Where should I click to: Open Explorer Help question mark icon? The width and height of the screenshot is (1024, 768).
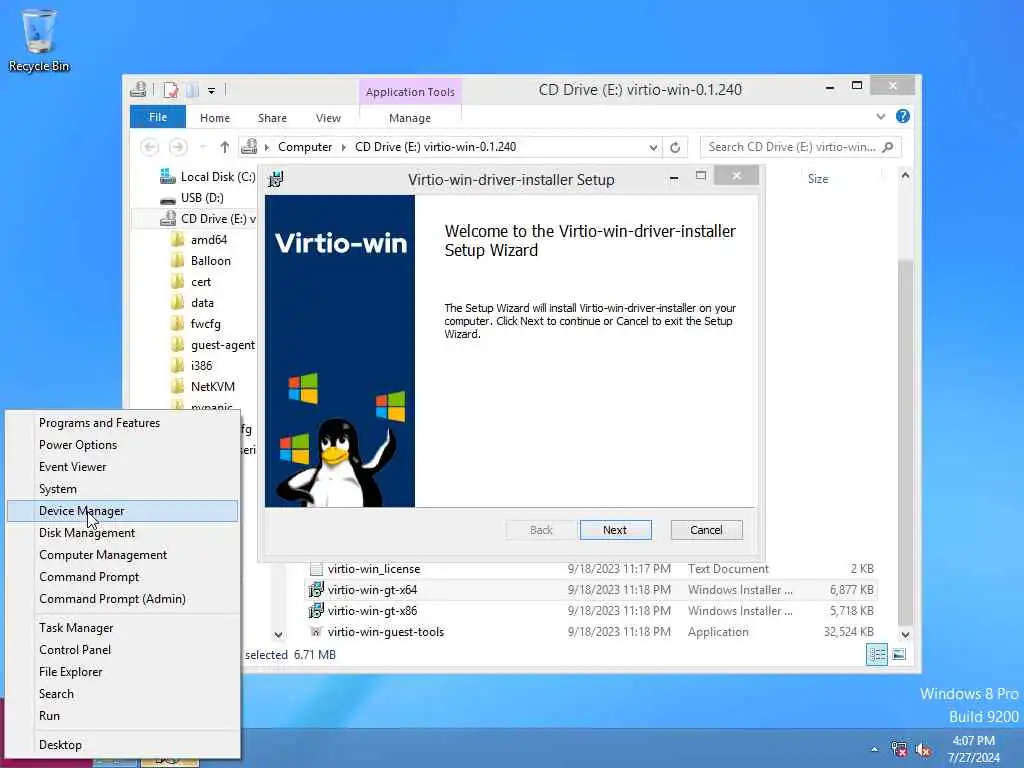[x=903, y=116]
